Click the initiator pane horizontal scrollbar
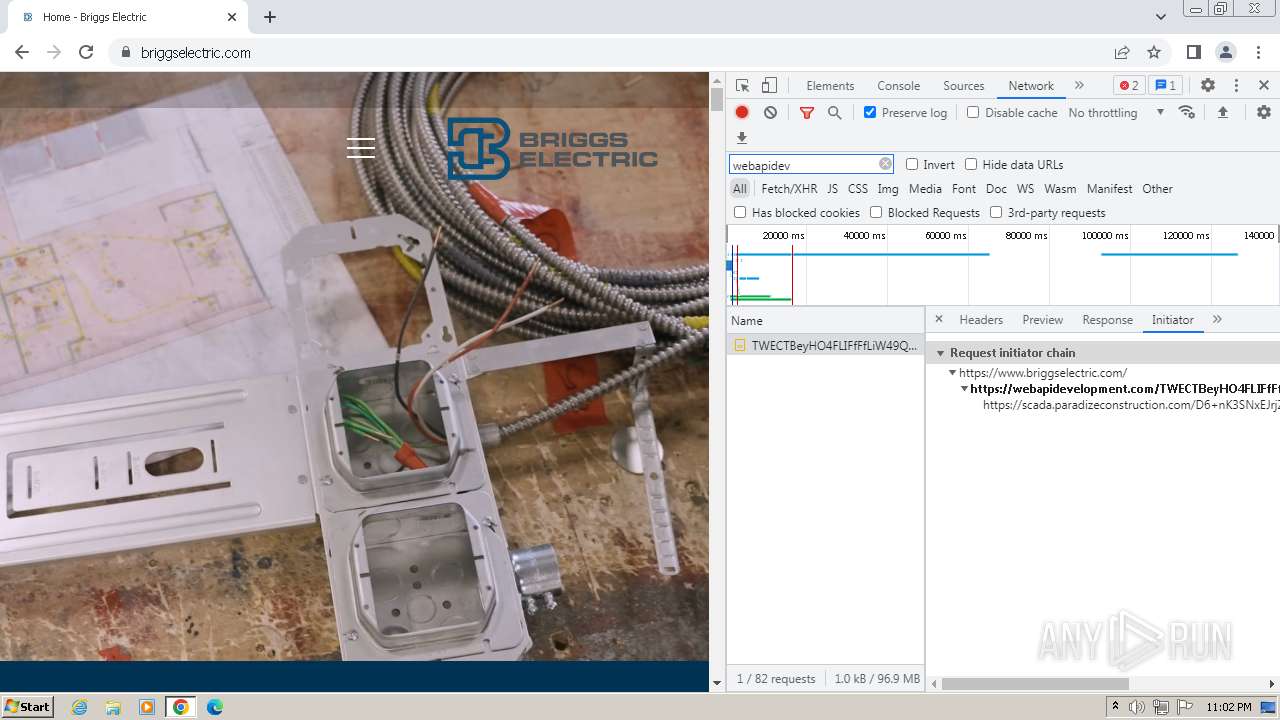Screen dimensions: 1280x720 pos(1035,684)
